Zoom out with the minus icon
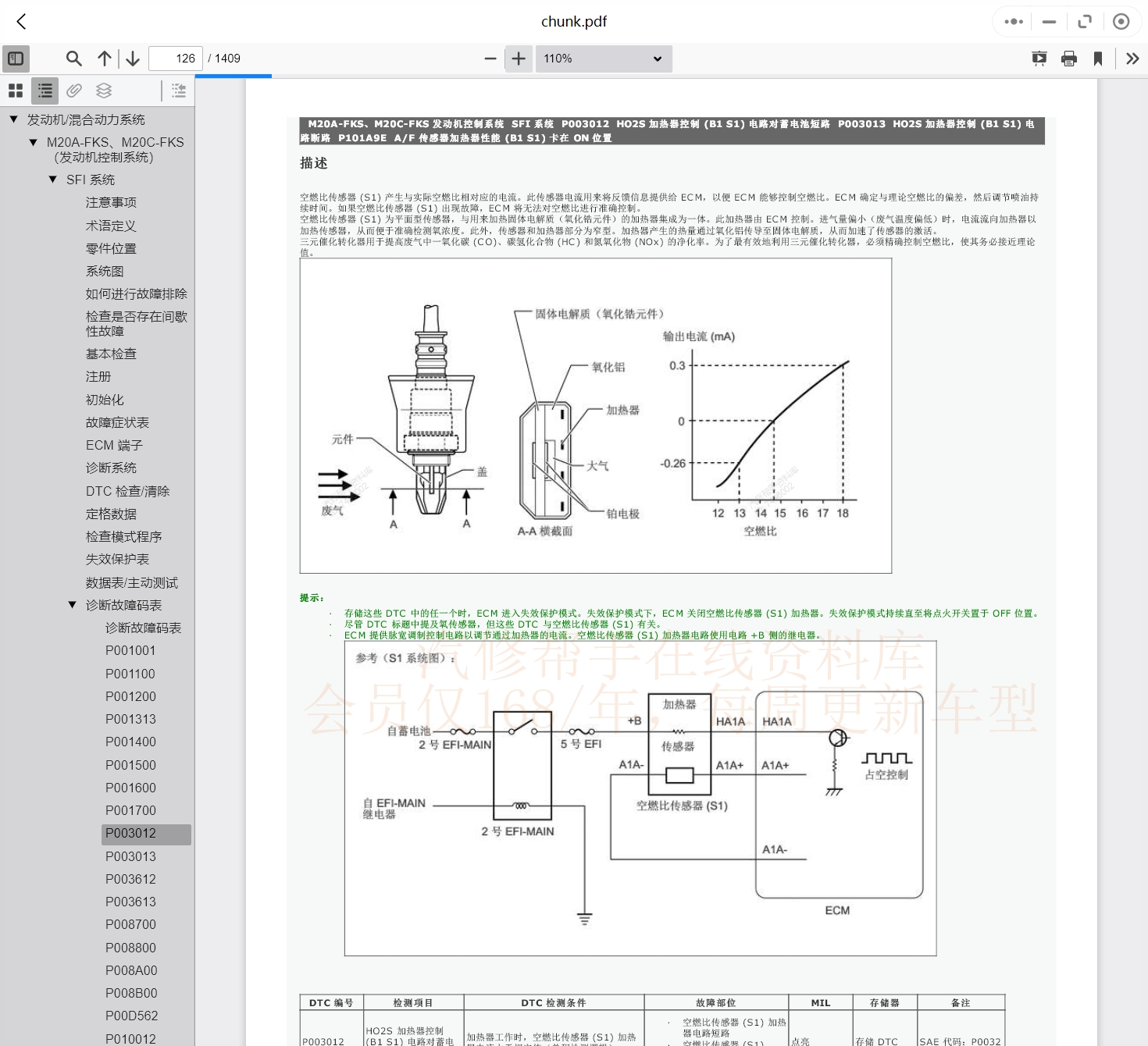 (x=490, y=59)
